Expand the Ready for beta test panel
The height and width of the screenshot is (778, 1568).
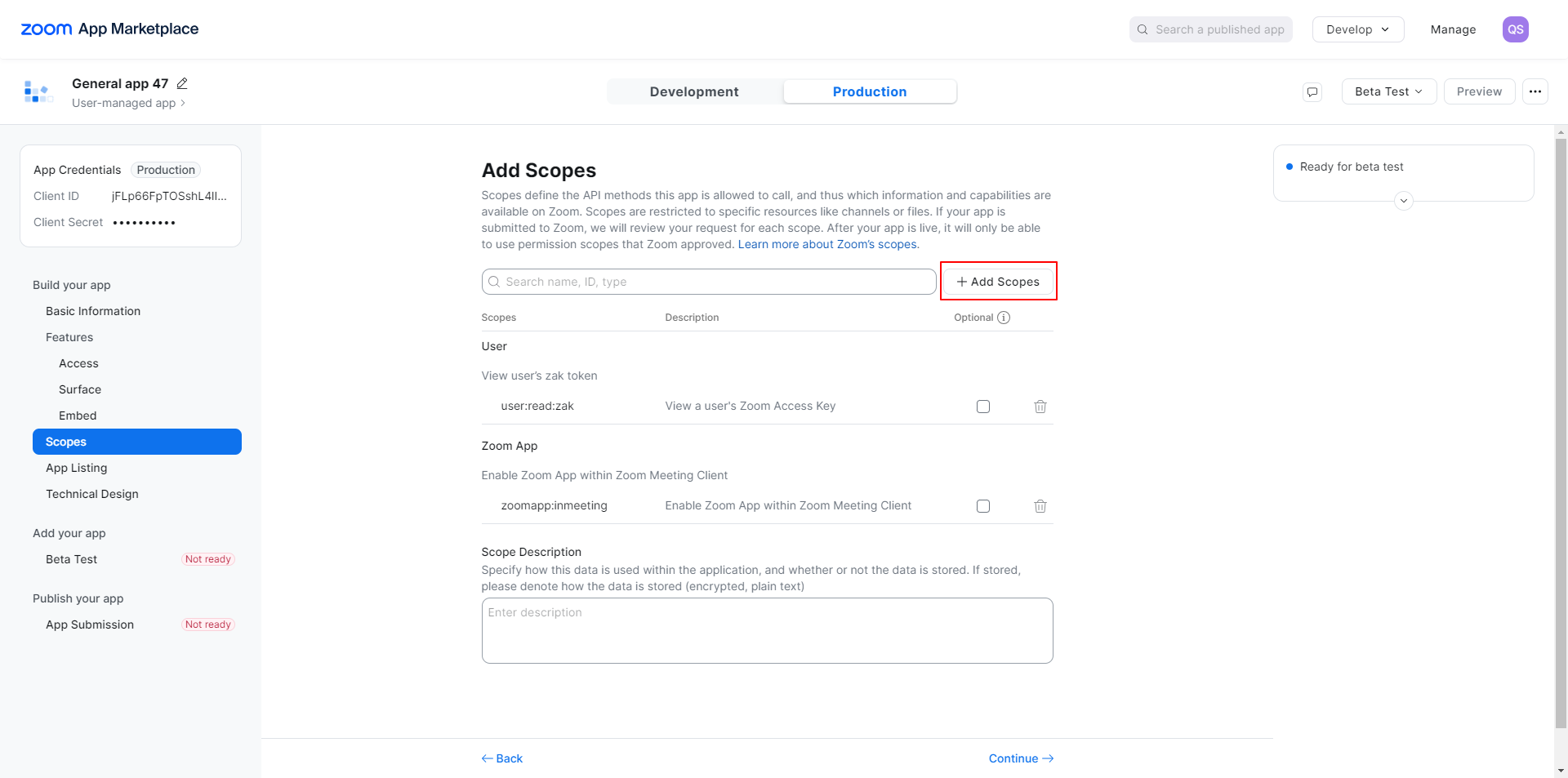(1404, 201)
